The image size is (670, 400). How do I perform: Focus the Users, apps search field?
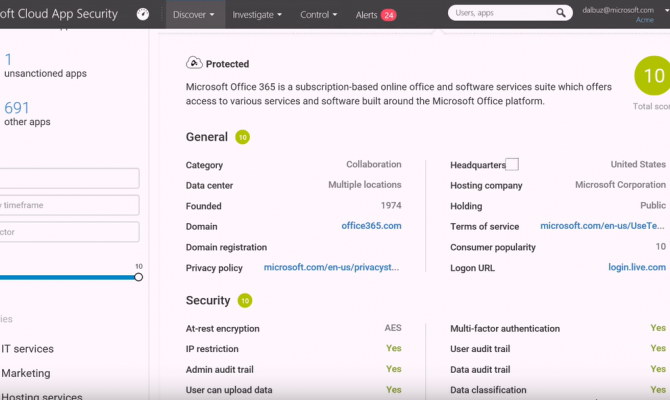click(503, 13)
